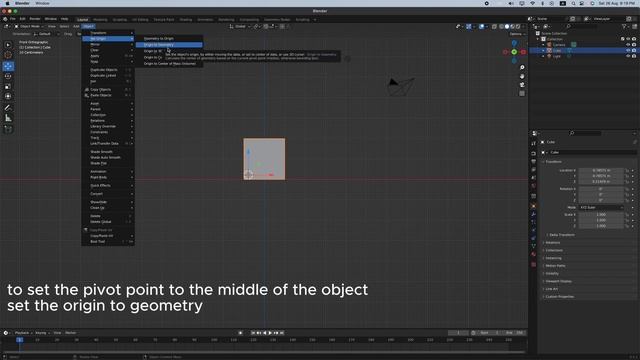Select the Add Cube tool

click(x=8, y=129)
